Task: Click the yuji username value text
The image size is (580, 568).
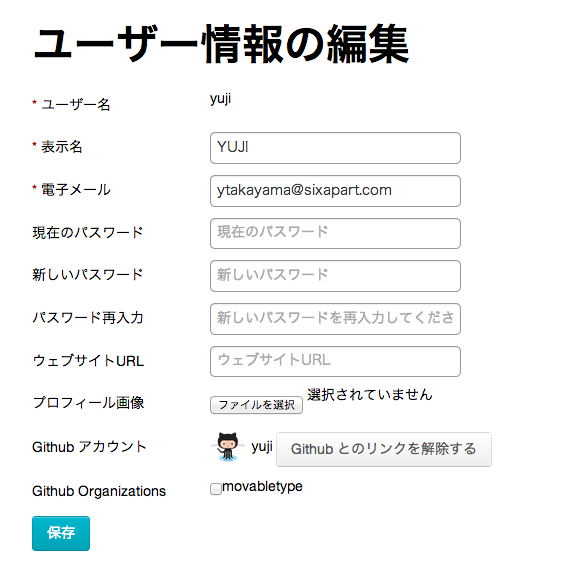Action: click(220, 99)
